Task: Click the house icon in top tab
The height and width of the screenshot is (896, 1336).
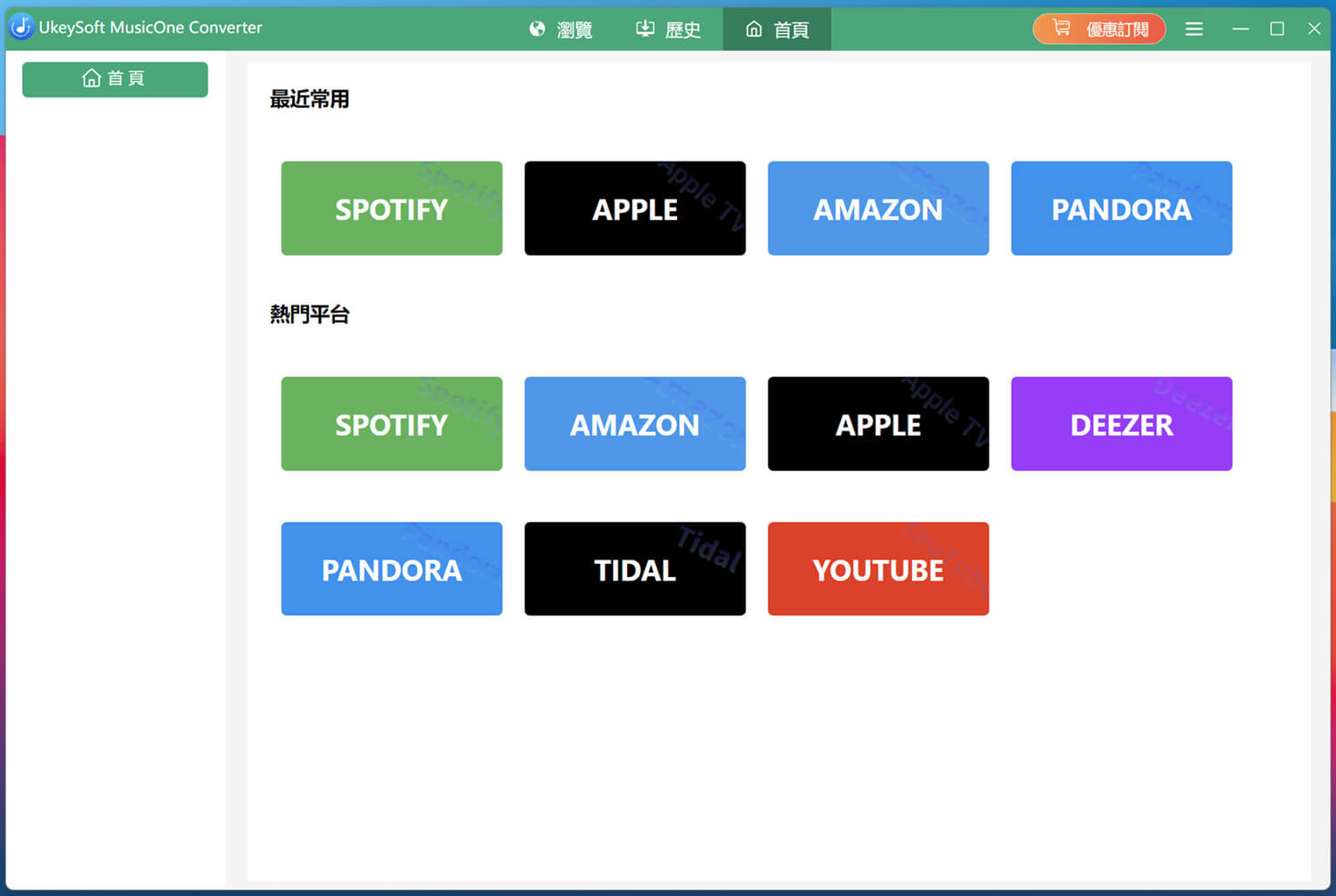Action: coord(754,29)
